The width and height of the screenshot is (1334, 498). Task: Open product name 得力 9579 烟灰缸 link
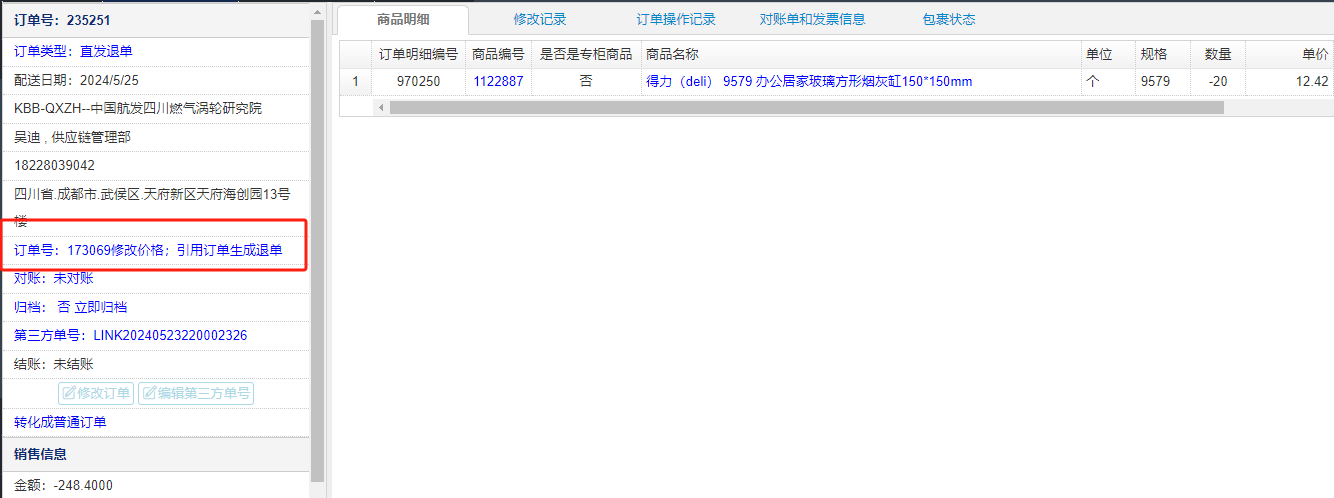809,81
